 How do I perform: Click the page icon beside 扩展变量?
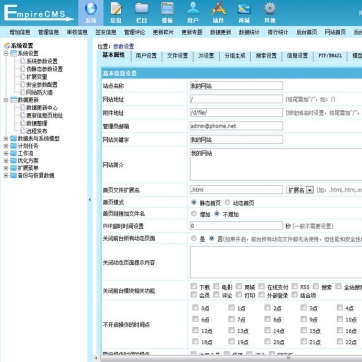(22, 77)
